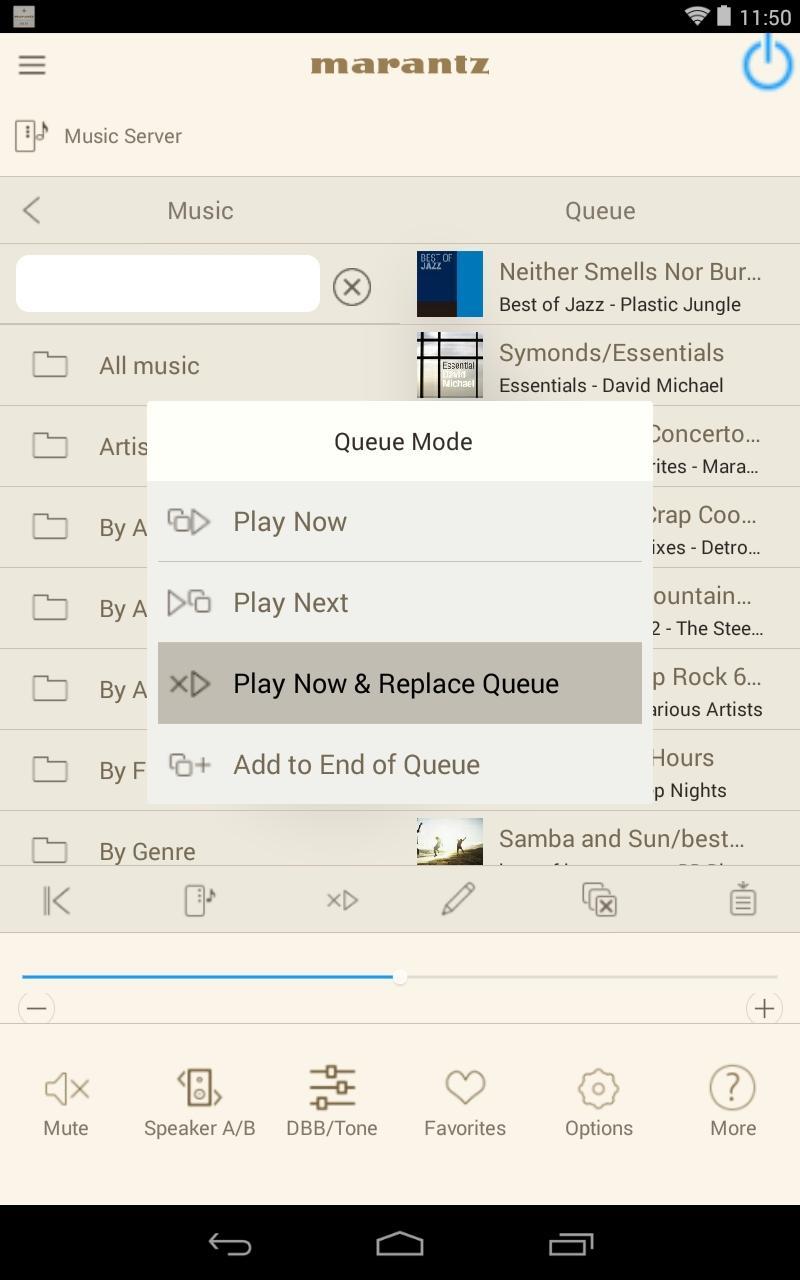The height and width of the screenshot is (1280, 800).
Task: Tap the Music Server source icon
Action: 31,136
